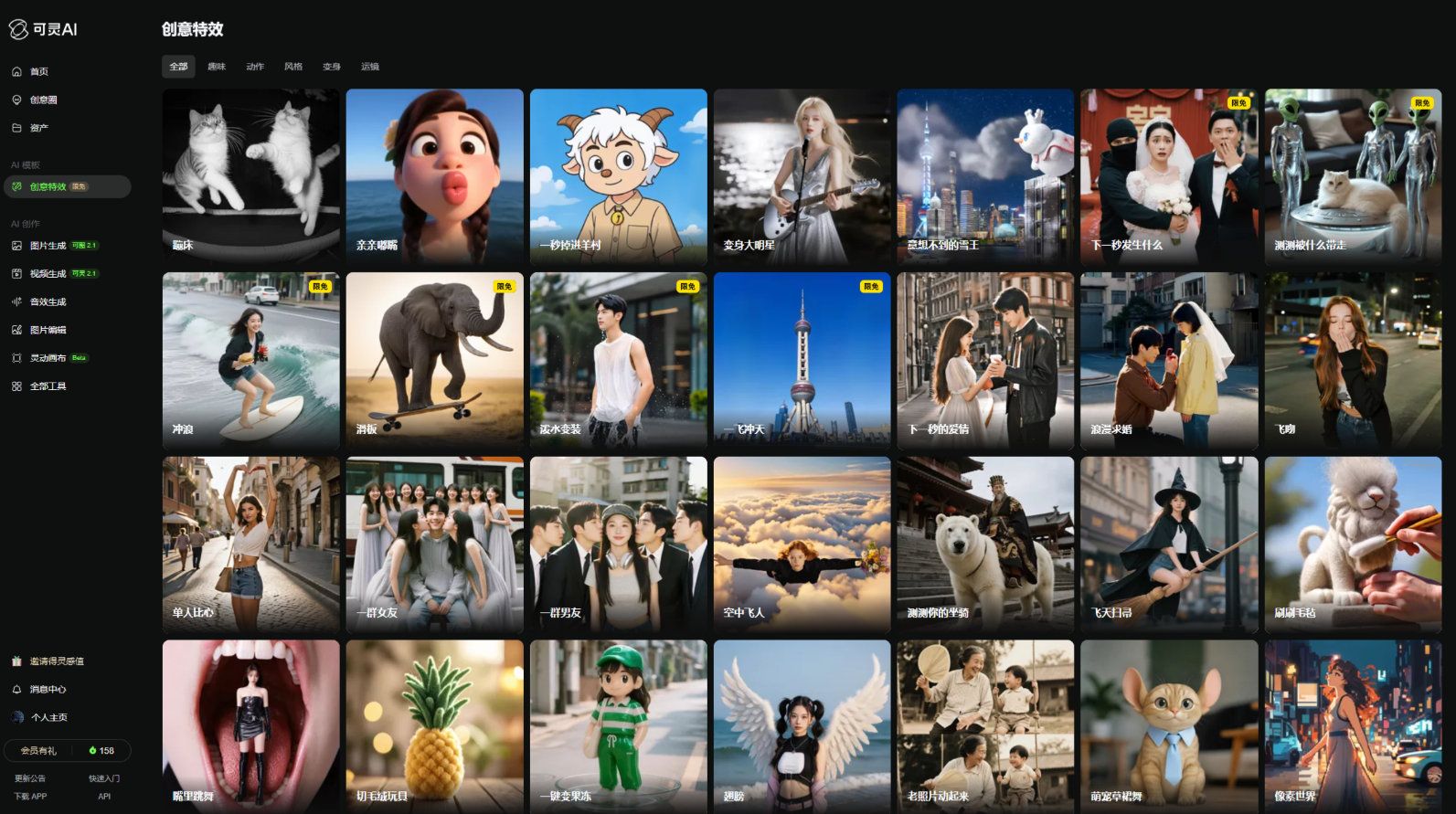Click the 可灵AI logo

43,29
